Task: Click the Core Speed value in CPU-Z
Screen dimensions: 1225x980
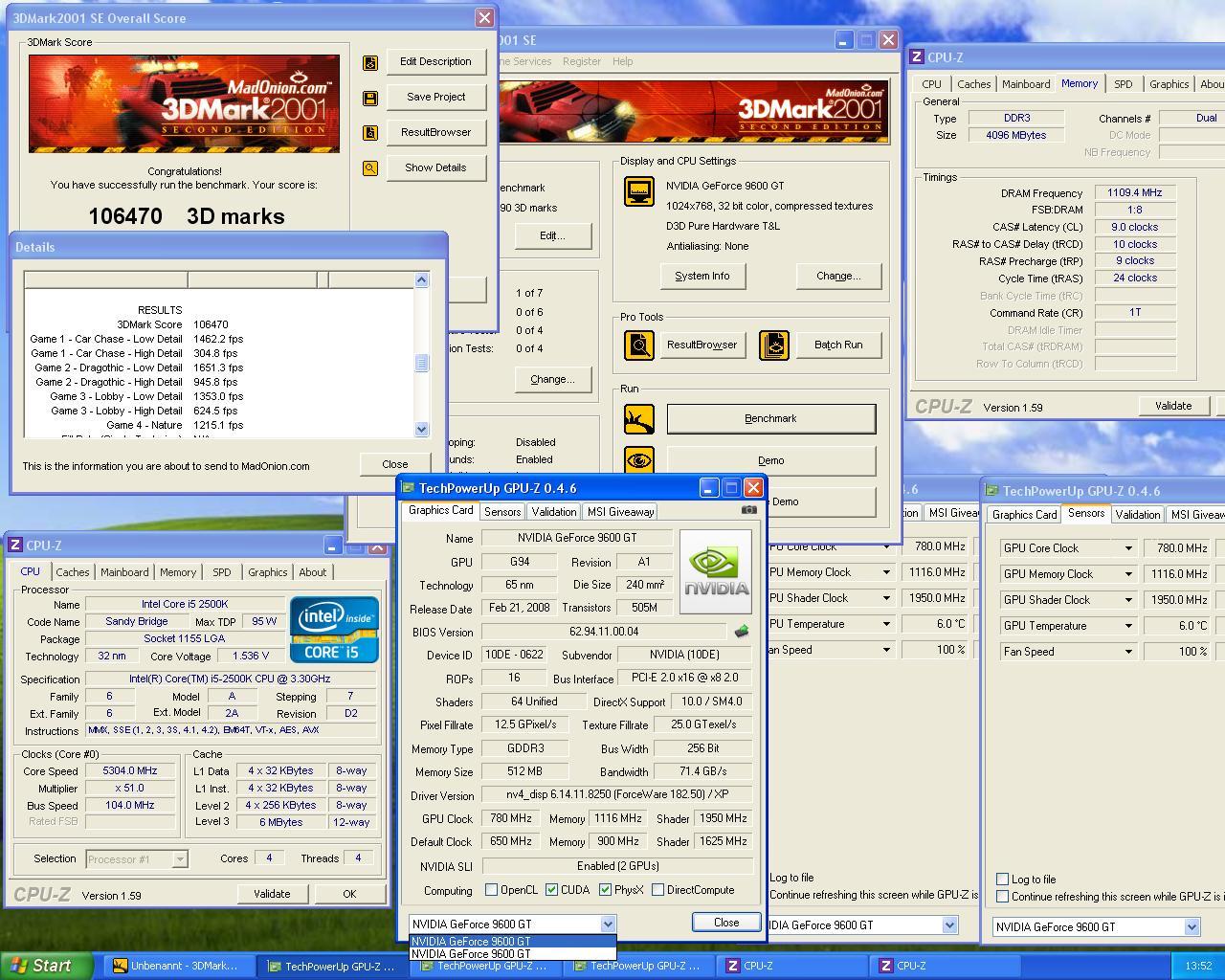Action: point(130,770)
